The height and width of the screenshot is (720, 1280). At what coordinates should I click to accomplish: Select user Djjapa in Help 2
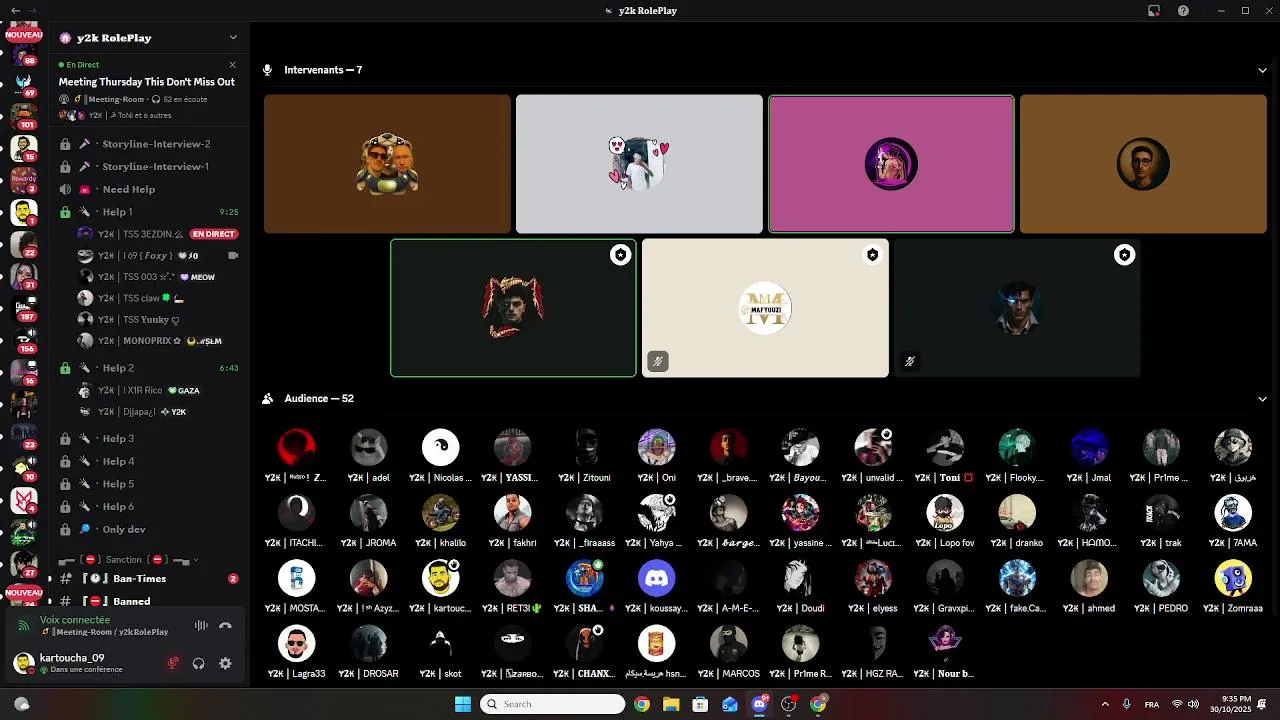point(158,412)
